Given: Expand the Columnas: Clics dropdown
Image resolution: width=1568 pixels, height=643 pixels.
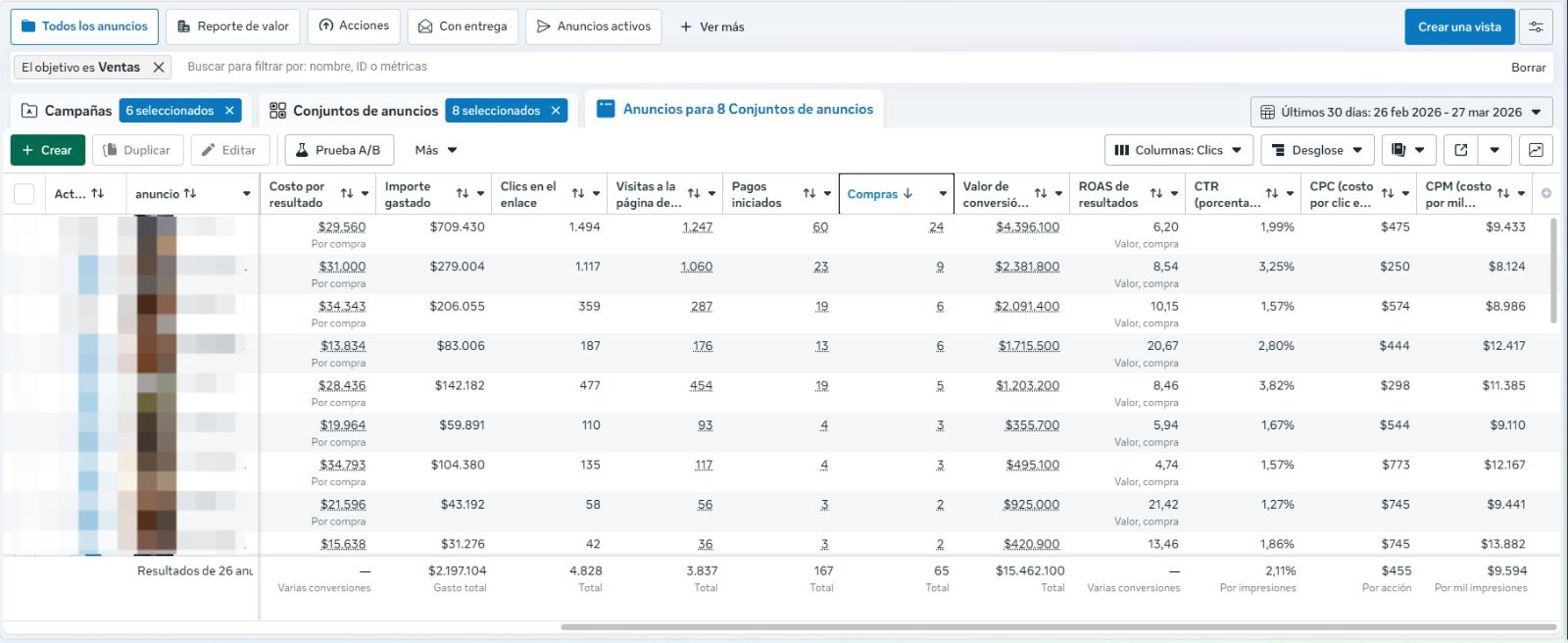Looking at the screenshot, I should (1178, 150).
